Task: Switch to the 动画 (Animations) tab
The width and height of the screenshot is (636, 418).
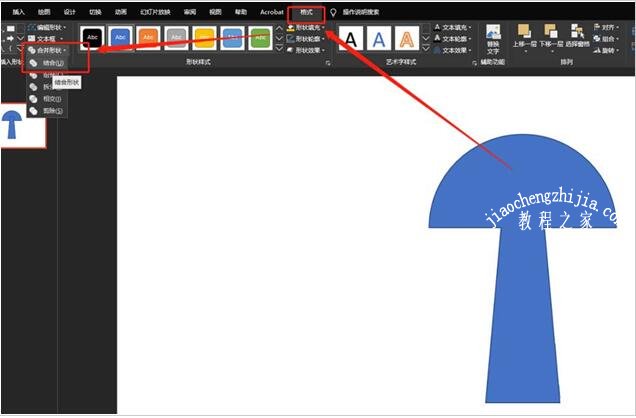Action: pos(120,12)
